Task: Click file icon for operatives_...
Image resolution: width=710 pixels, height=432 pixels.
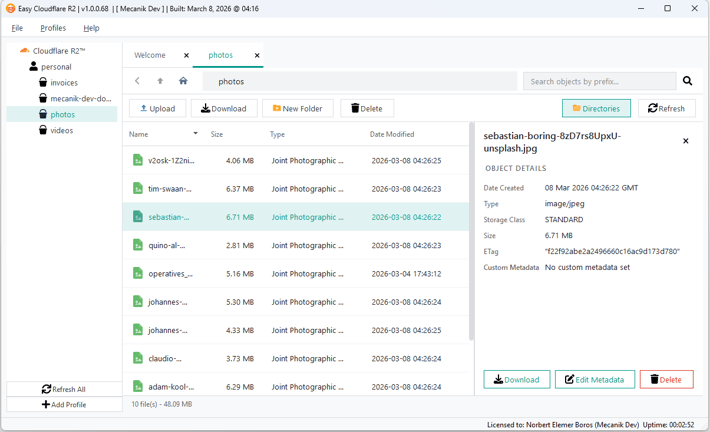Action: 138,274
